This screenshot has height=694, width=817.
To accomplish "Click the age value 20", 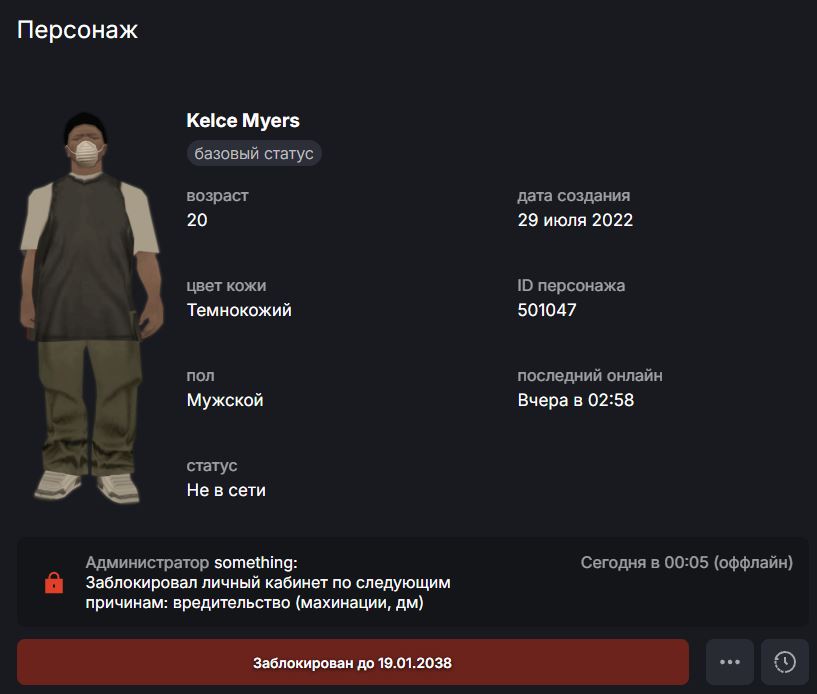I will point(197,220).
